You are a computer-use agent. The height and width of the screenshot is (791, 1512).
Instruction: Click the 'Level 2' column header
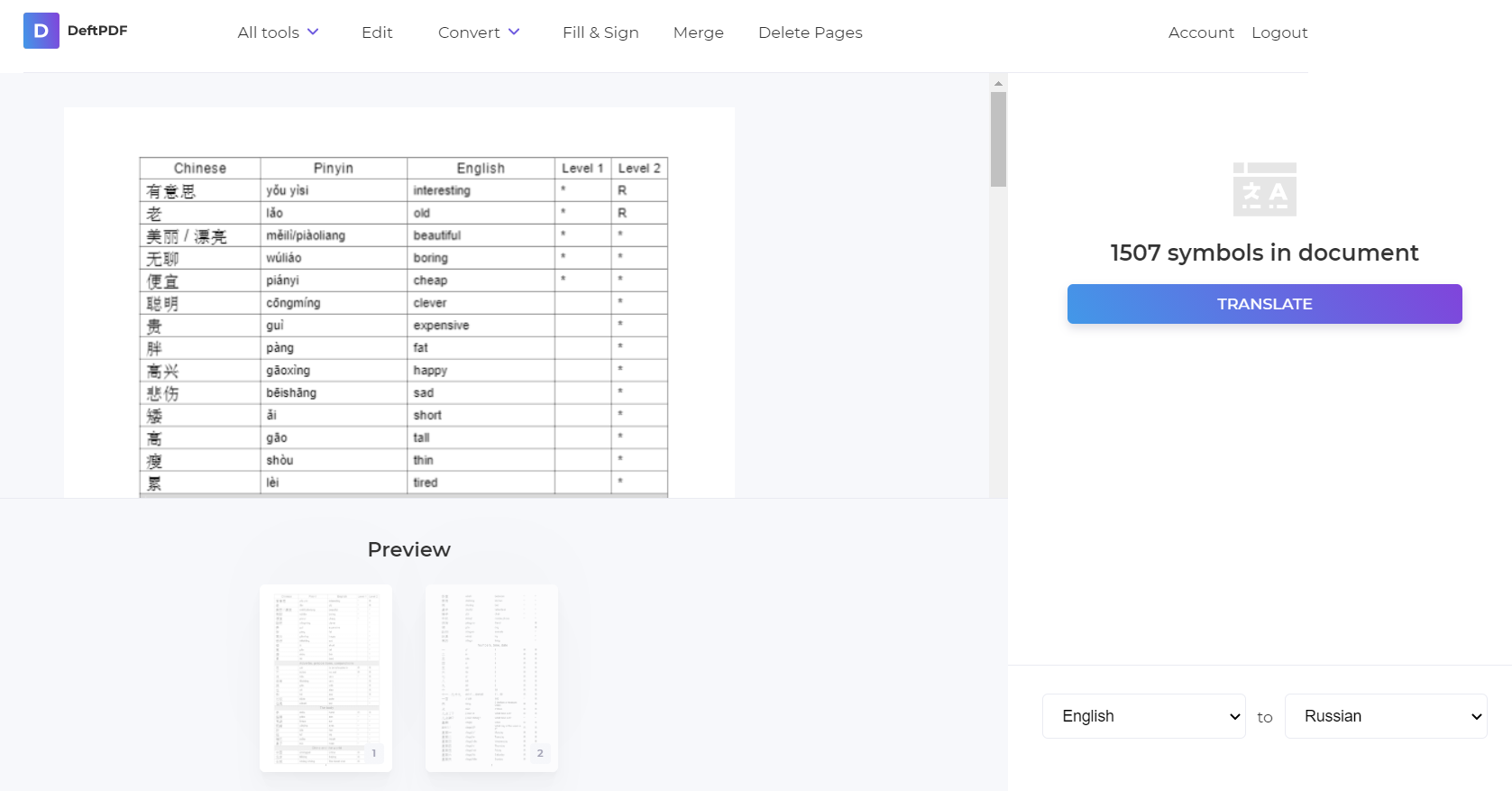point(639,168)
